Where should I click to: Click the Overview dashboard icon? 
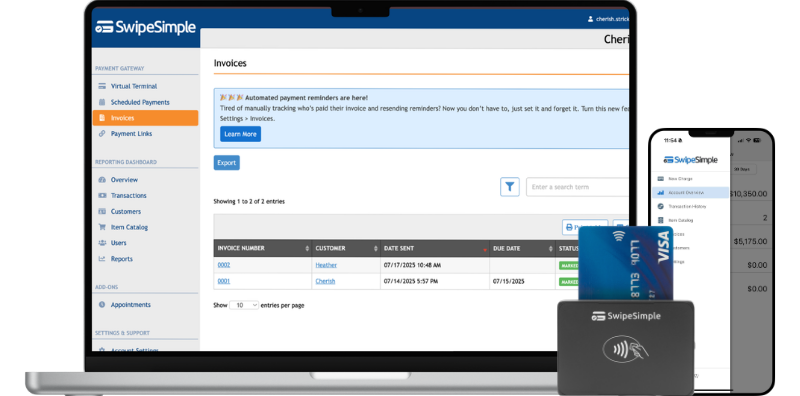point(102,180)
